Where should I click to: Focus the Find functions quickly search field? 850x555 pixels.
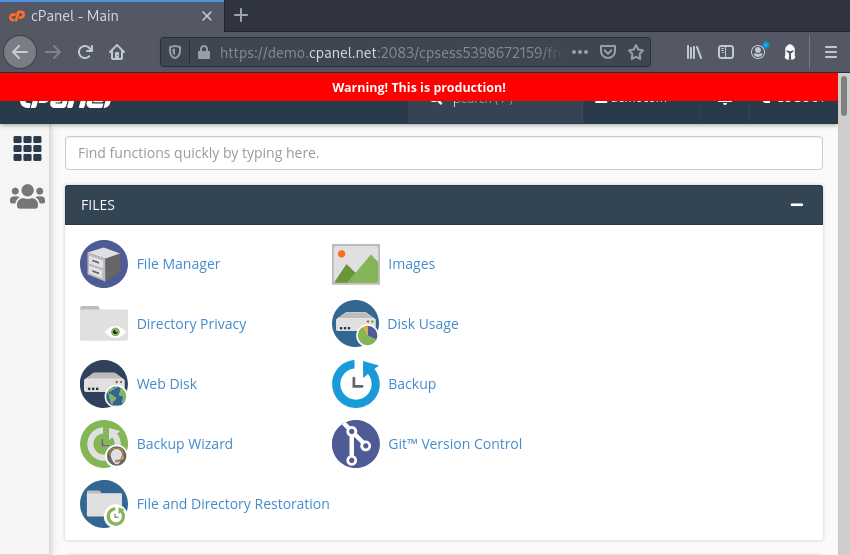pyautogui.click(x=443, y=153)
